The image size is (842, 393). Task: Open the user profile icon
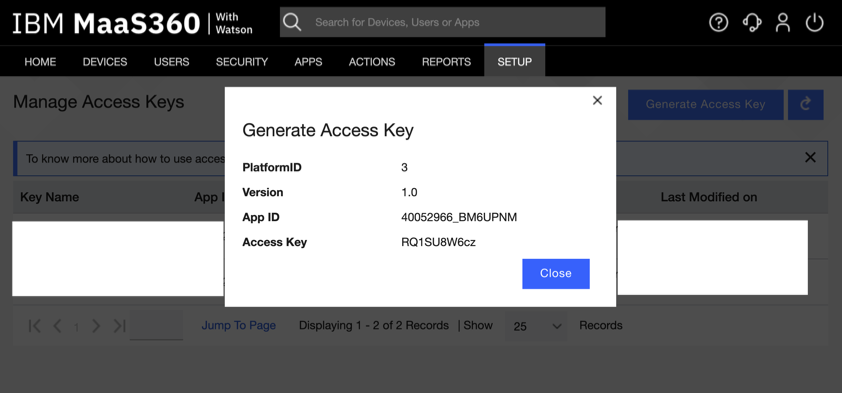click(783, 23)
